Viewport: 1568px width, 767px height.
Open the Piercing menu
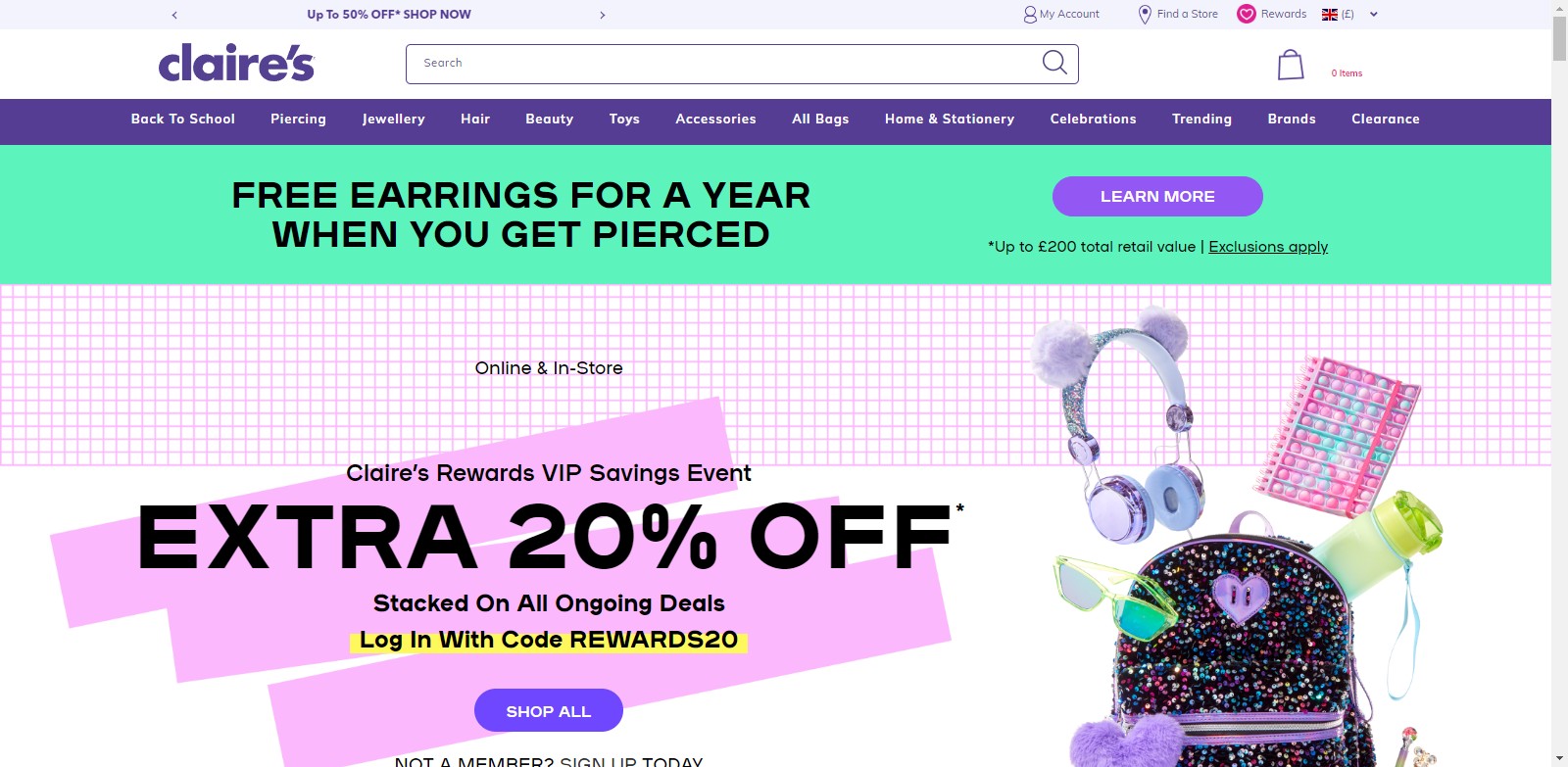tap(298, 120)
